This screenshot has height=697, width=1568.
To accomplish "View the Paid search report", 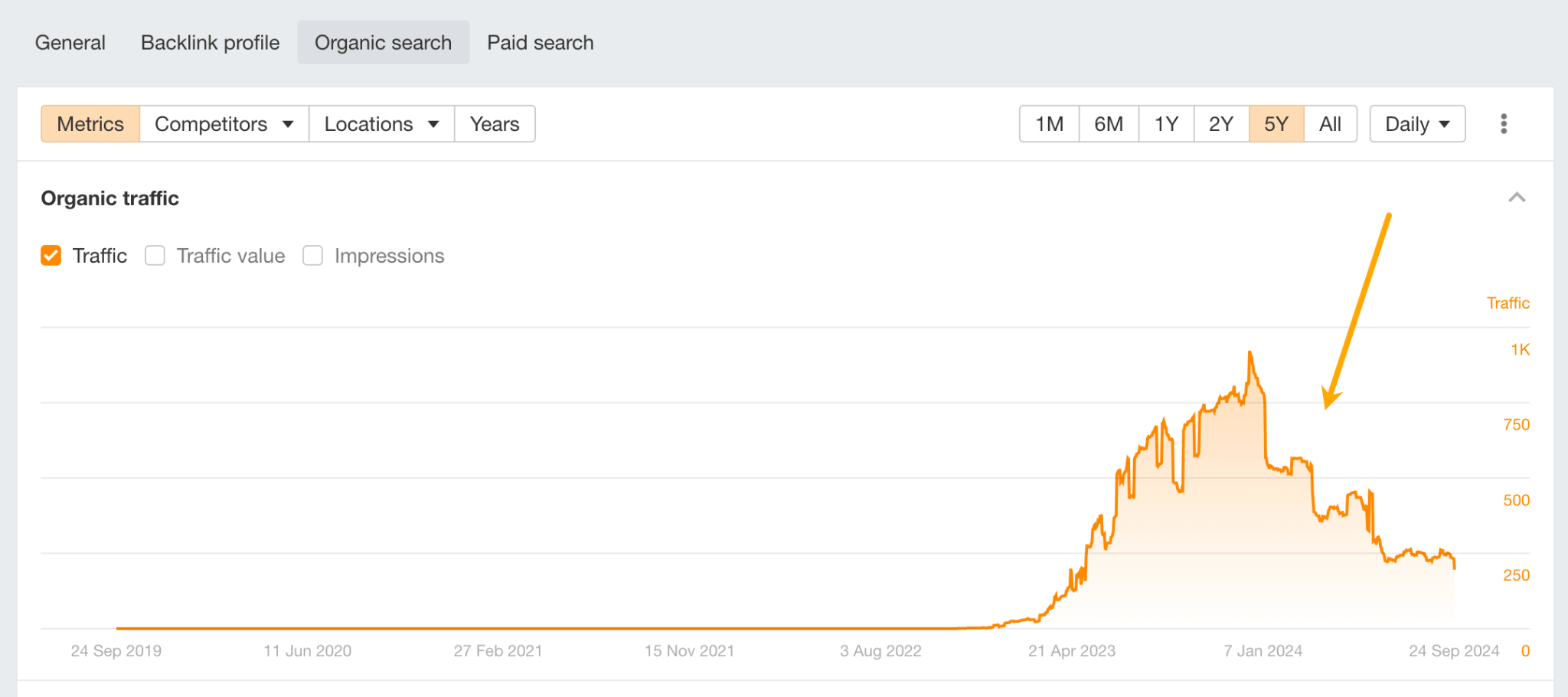I will pyautogui.click(x=540, y=42).
